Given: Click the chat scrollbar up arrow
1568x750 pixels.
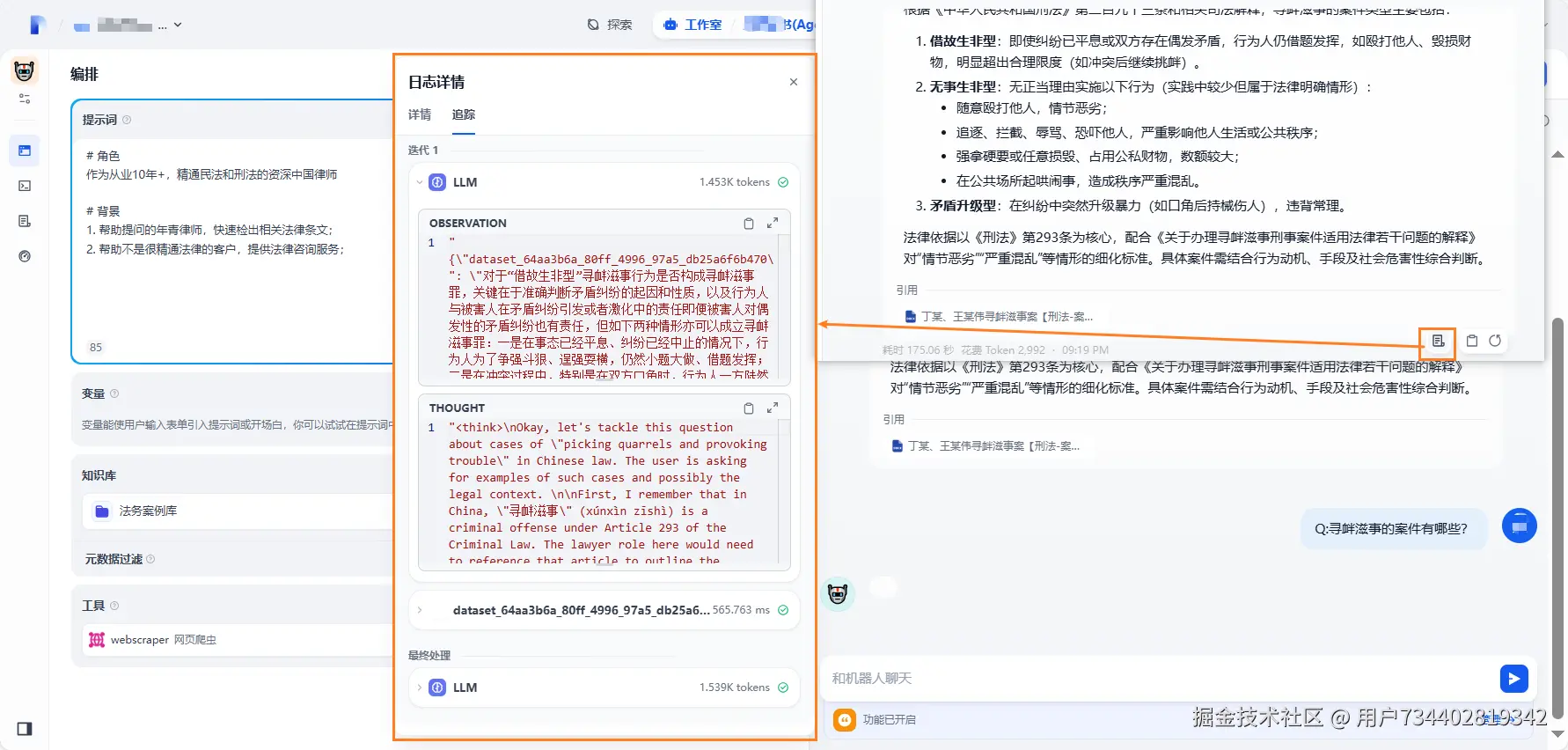Looking at the screenshot, I should pyautogui.click(x=1557, y=155).
